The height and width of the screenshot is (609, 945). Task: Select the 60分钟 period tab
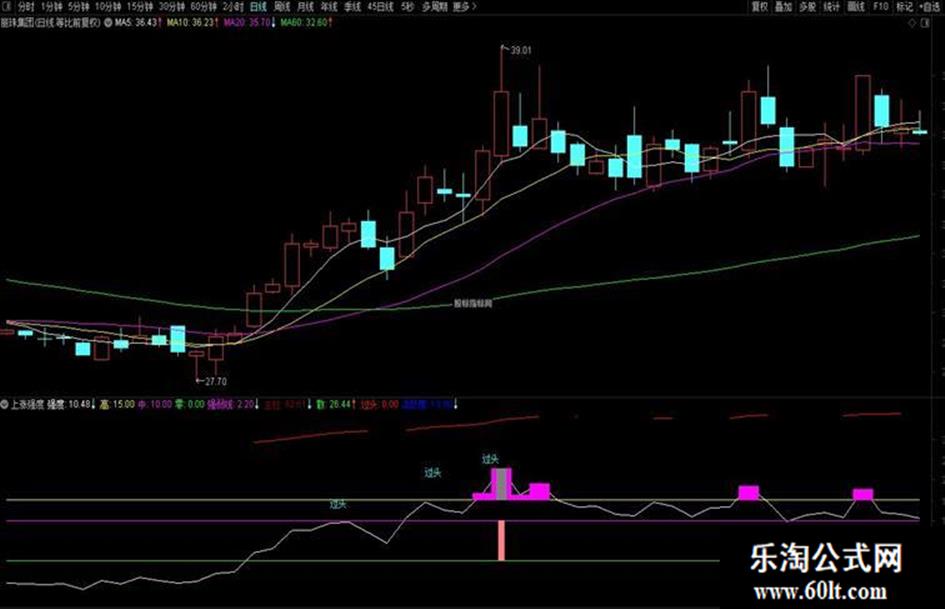pos(203,7)
